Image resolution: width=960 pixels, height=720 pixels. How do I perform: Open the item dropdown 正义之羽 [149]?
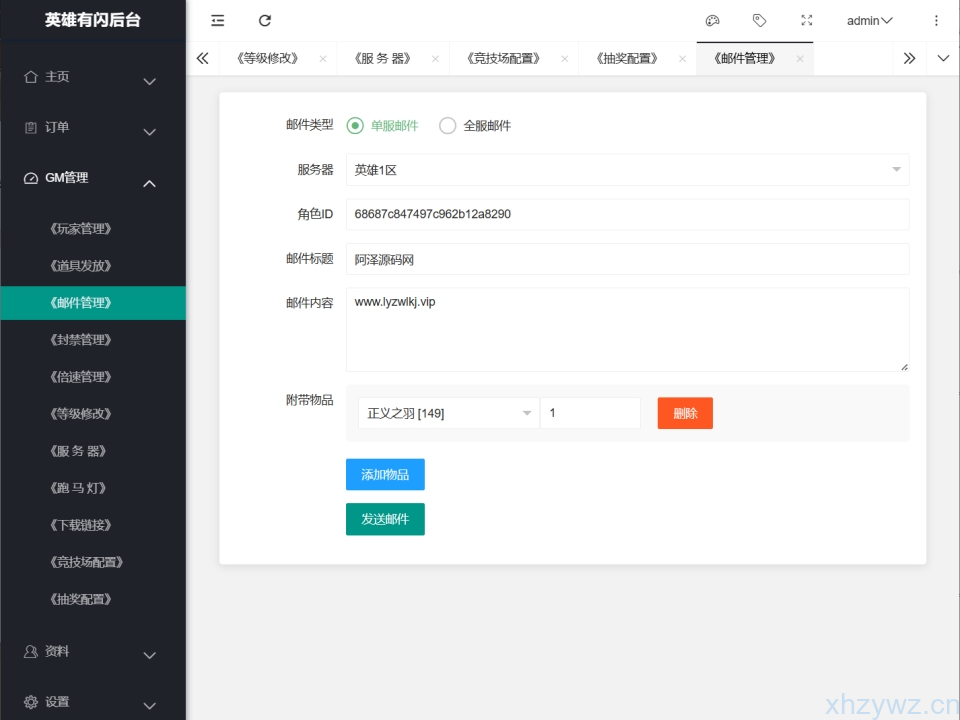(x=448, y=414)
